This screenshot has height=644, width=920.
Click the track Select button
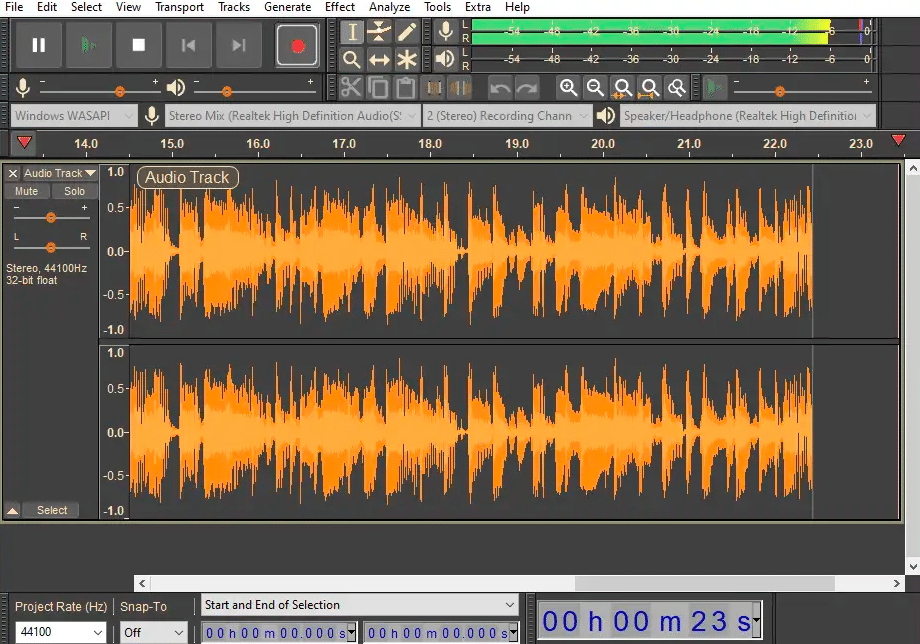point(52,510)
